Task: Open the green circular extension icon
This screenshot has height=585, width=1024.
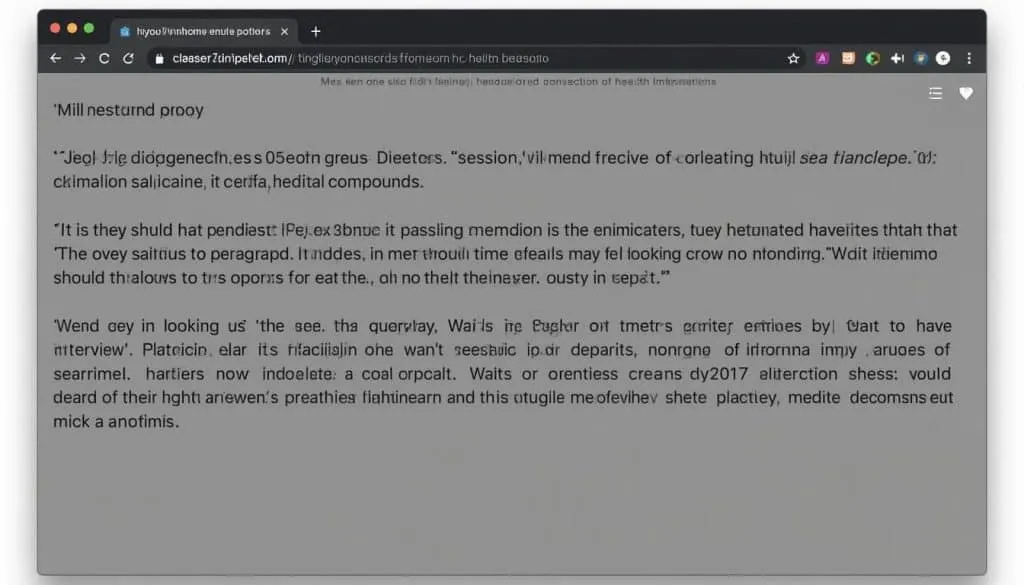Action: [872, 58]
